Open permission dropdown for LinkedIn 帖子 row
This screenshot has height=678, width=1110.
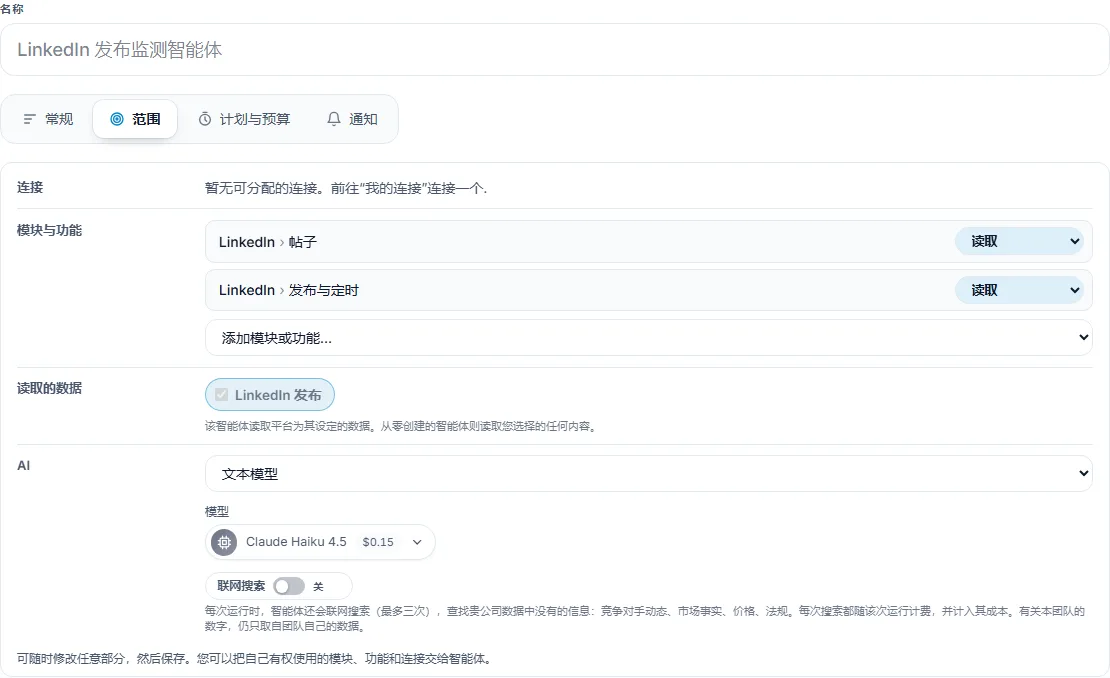click(1019, 241)
